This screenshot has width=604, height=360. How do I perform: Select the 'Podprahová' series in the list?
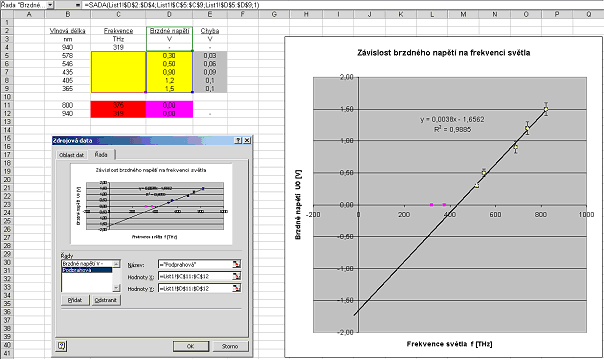[x=87, y=270]
